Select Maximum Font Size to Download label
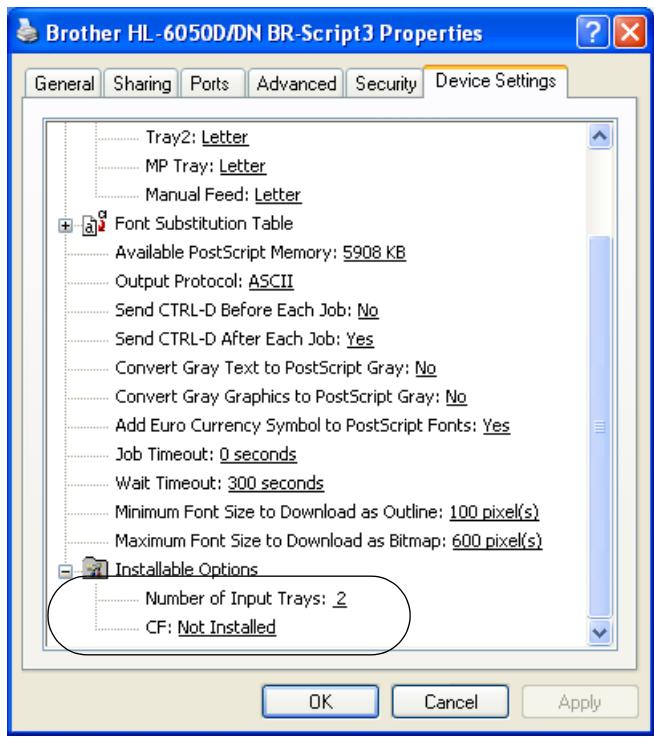Image resolution: width=654 pixels, height=737 pixels. click(x=281, y=541)
